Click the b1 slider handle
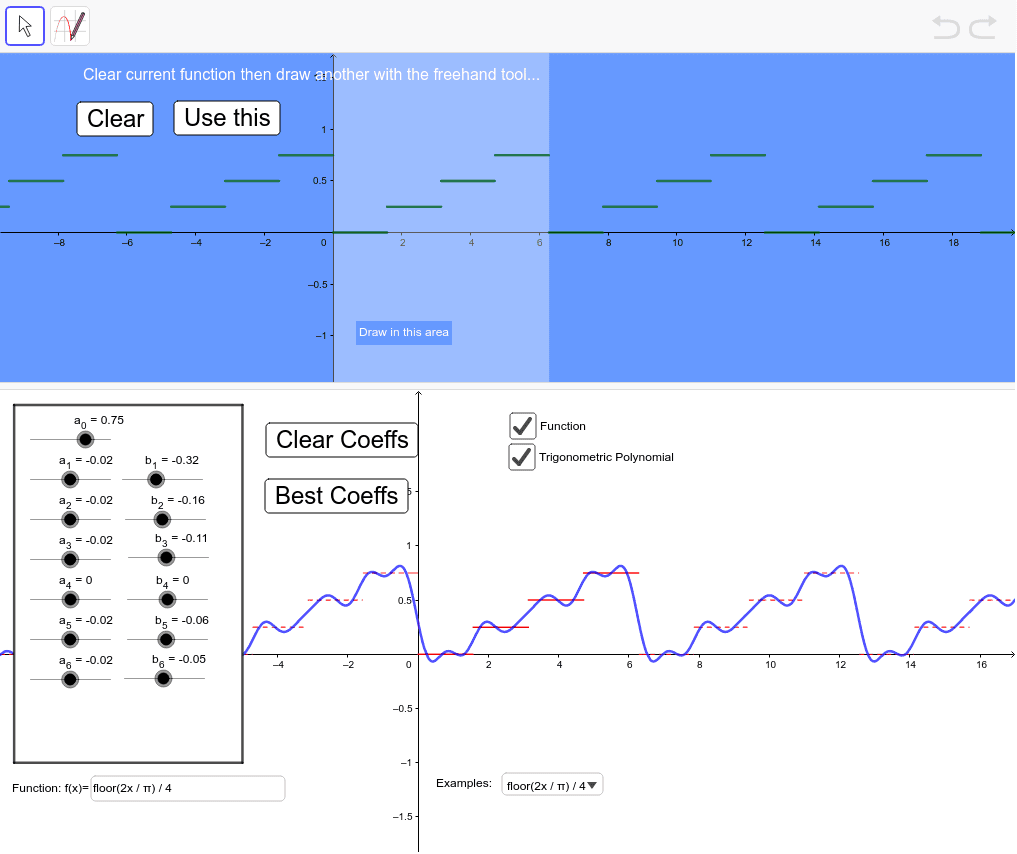The height and width of the screenshot is (854, 1017). (156, 480)
